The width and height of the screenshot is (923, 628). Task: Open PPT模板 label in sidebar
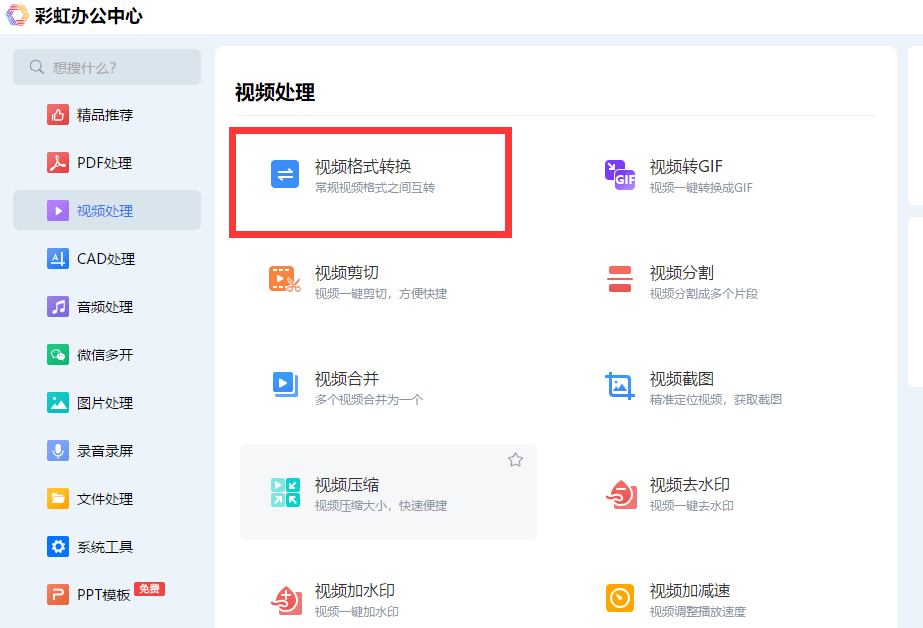tap(104, 595)
